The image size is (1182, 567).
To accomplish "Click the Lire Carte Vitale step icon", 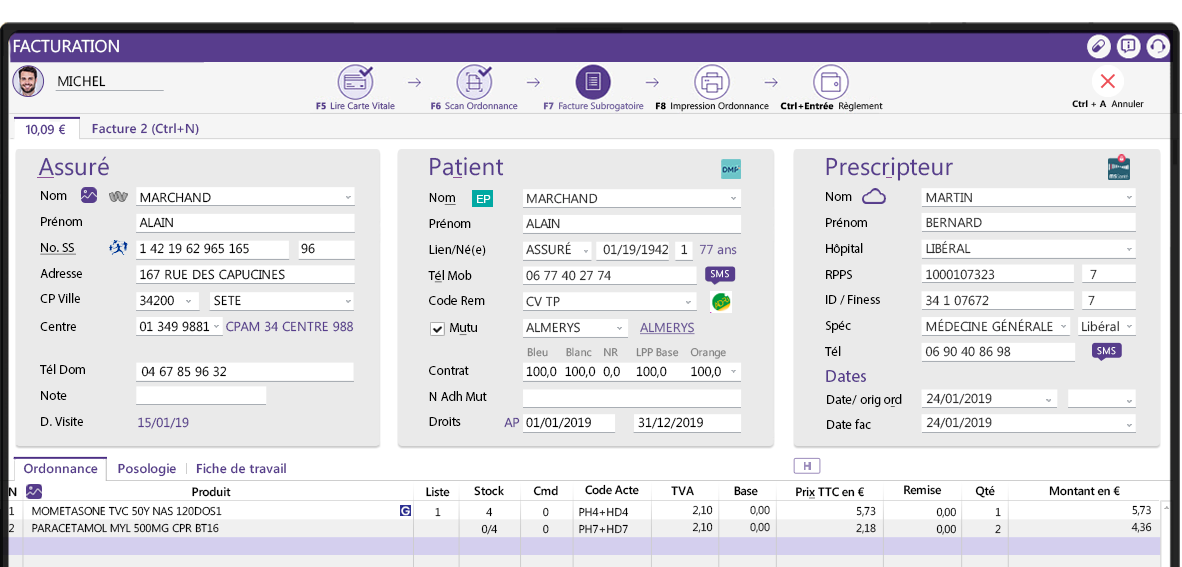I will (355, 81).
